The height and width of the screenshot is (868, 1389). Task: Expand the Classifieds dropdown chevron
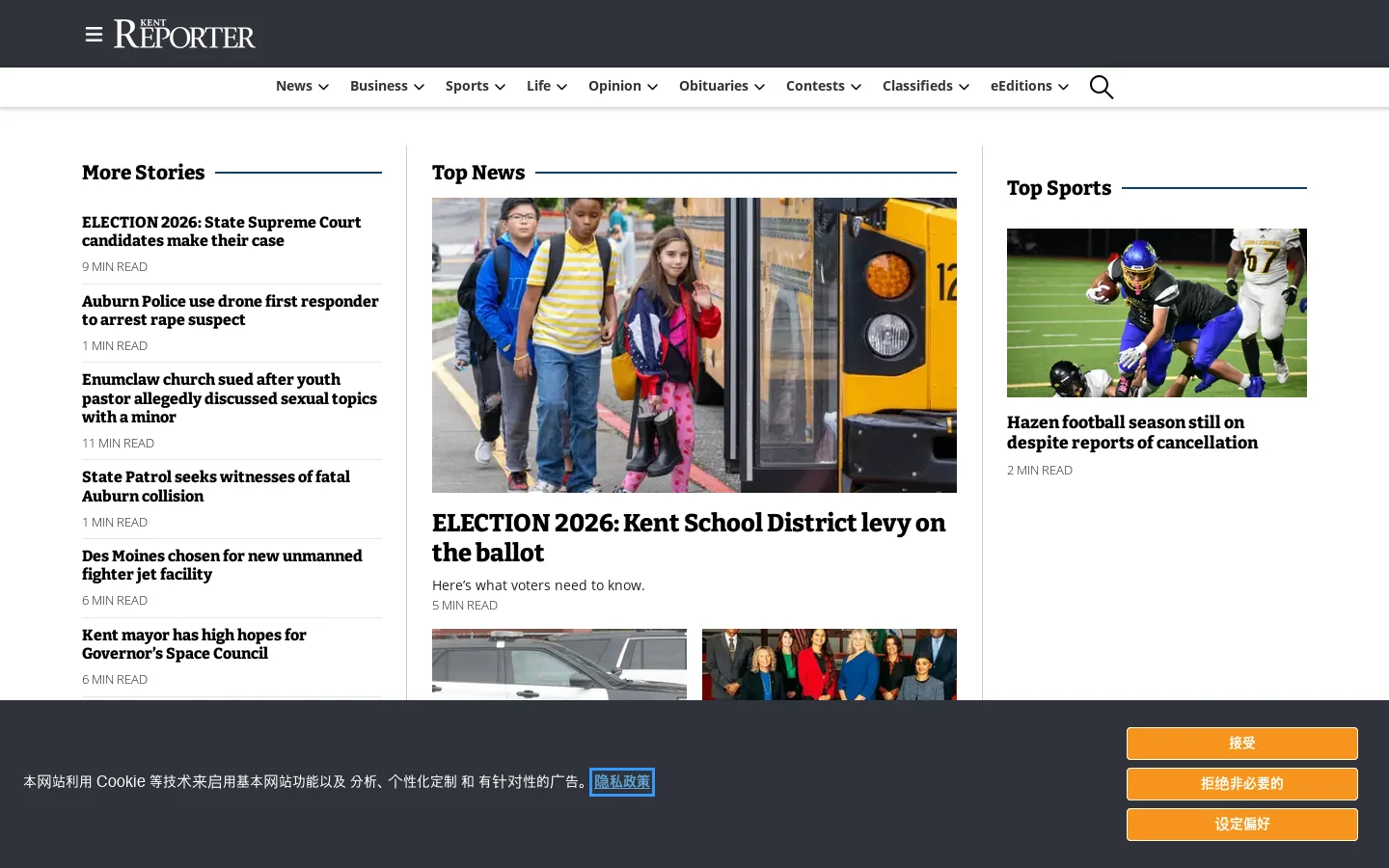[964, 87]
